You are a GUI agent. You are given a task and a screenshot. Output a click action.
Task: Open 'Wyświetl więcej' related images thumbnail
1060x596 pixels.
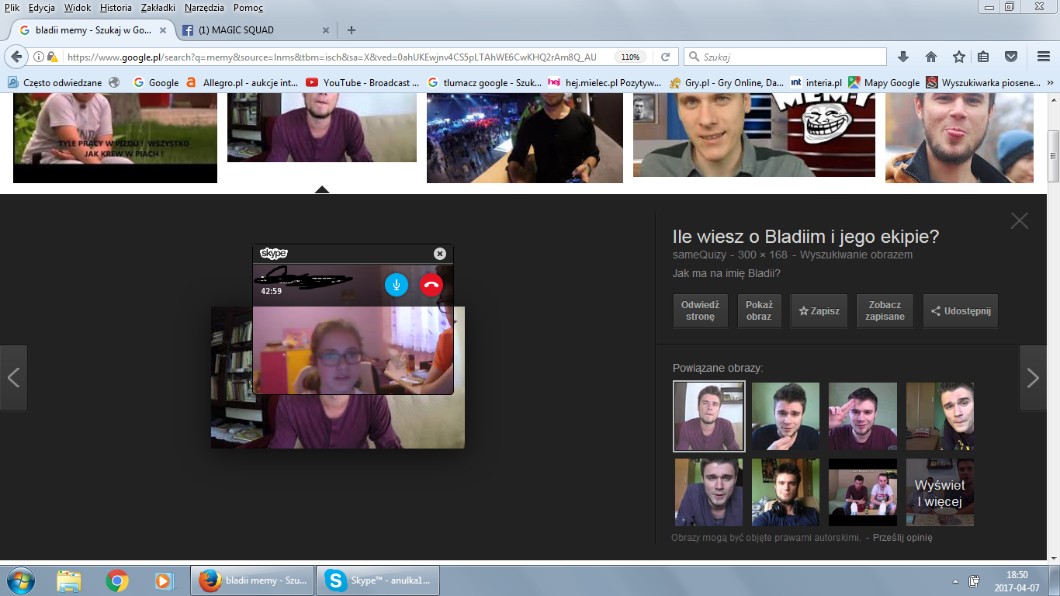(x=939, y=493)
